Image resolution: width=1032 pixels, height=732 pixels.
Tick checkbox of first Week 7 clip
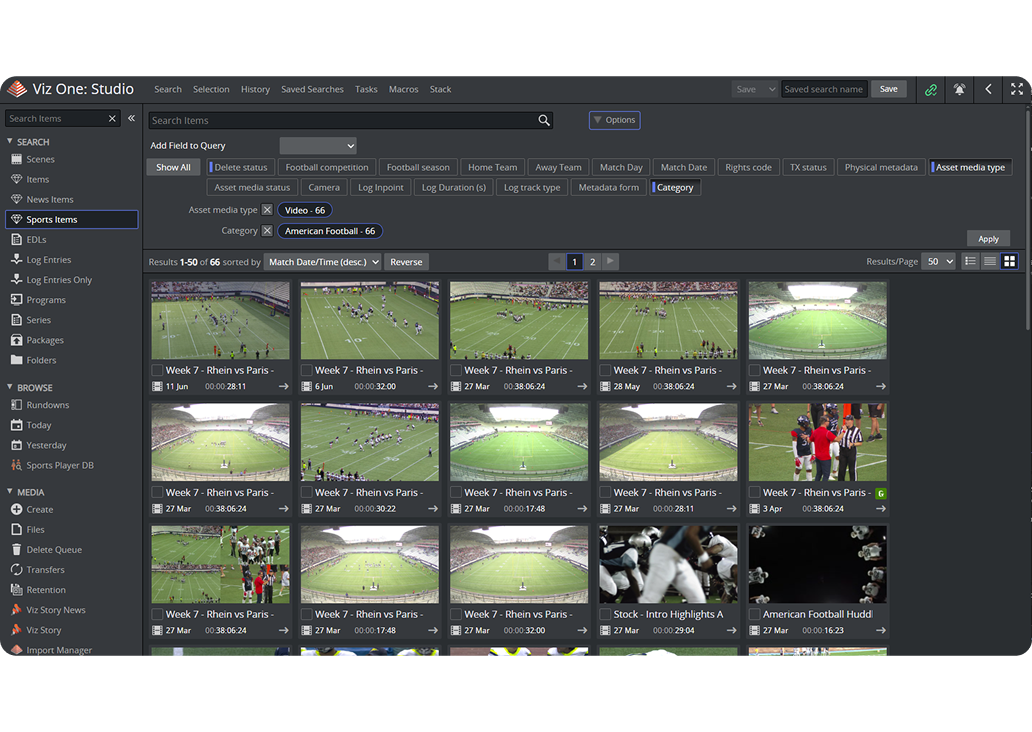157,370
